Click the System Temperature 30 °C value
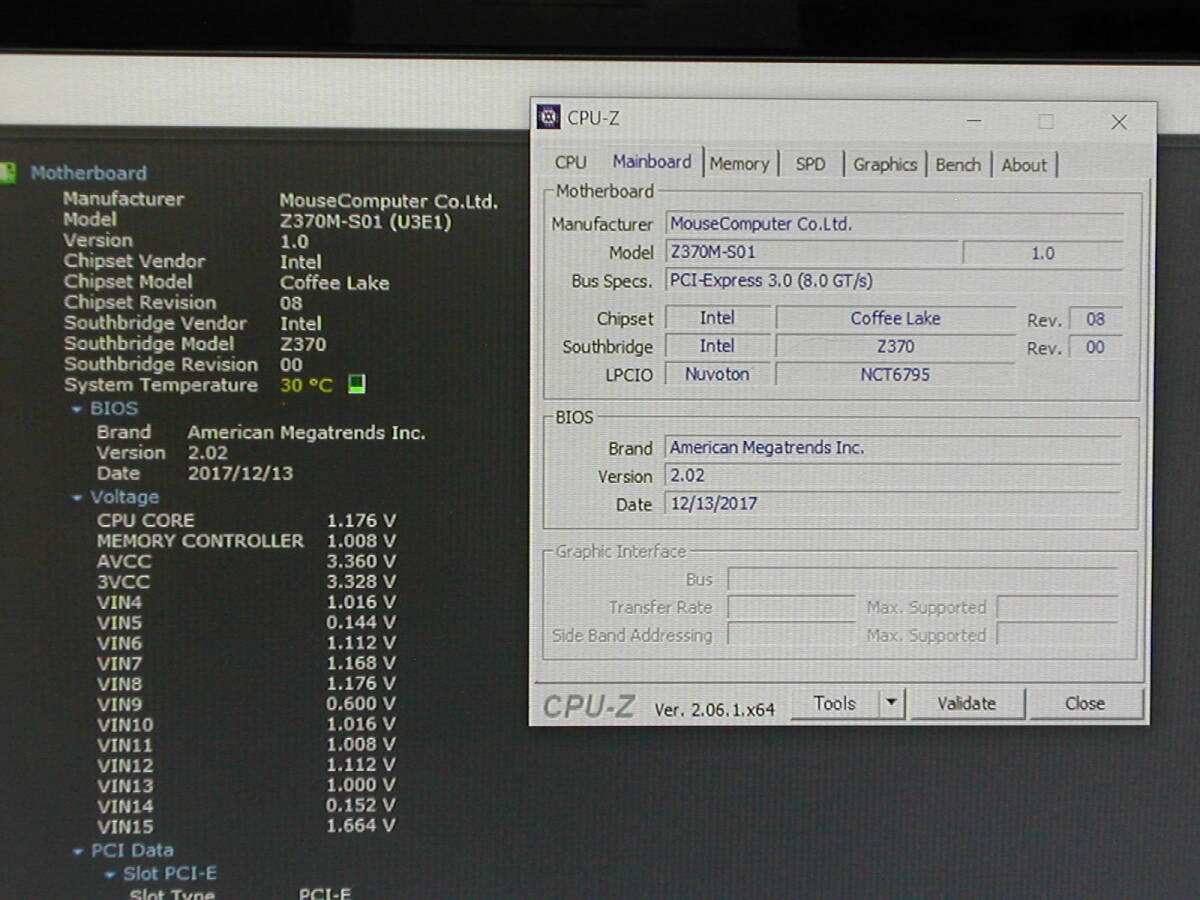1200x900 pixels. 306,385
